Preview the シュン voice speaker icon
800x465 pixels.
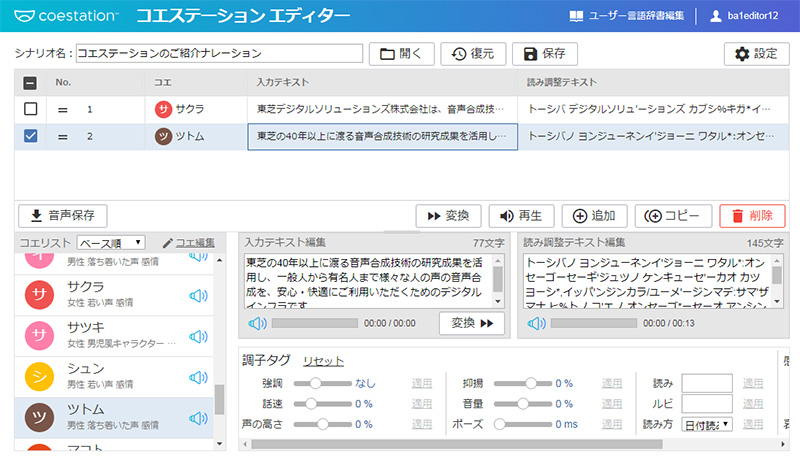click(x=198, y=377)
